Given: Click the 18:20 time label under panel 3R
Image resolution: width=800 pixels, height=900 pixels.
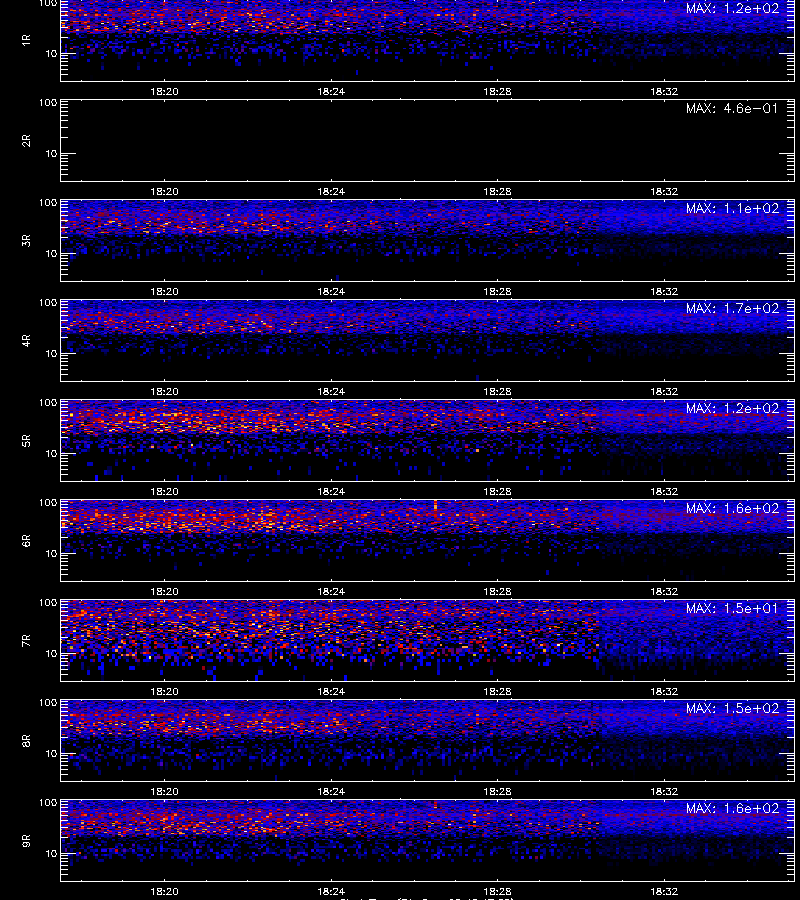Looking at the screenshot, I should [x=164, y=292].
